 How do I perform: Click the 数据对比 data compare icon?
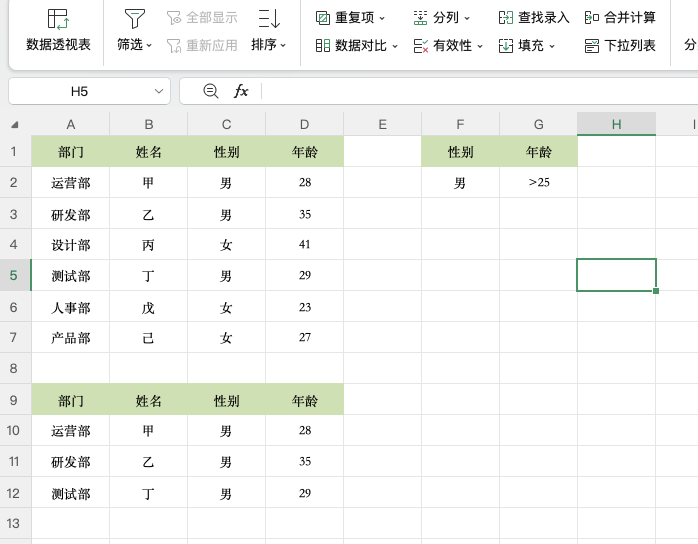point(323,45)
